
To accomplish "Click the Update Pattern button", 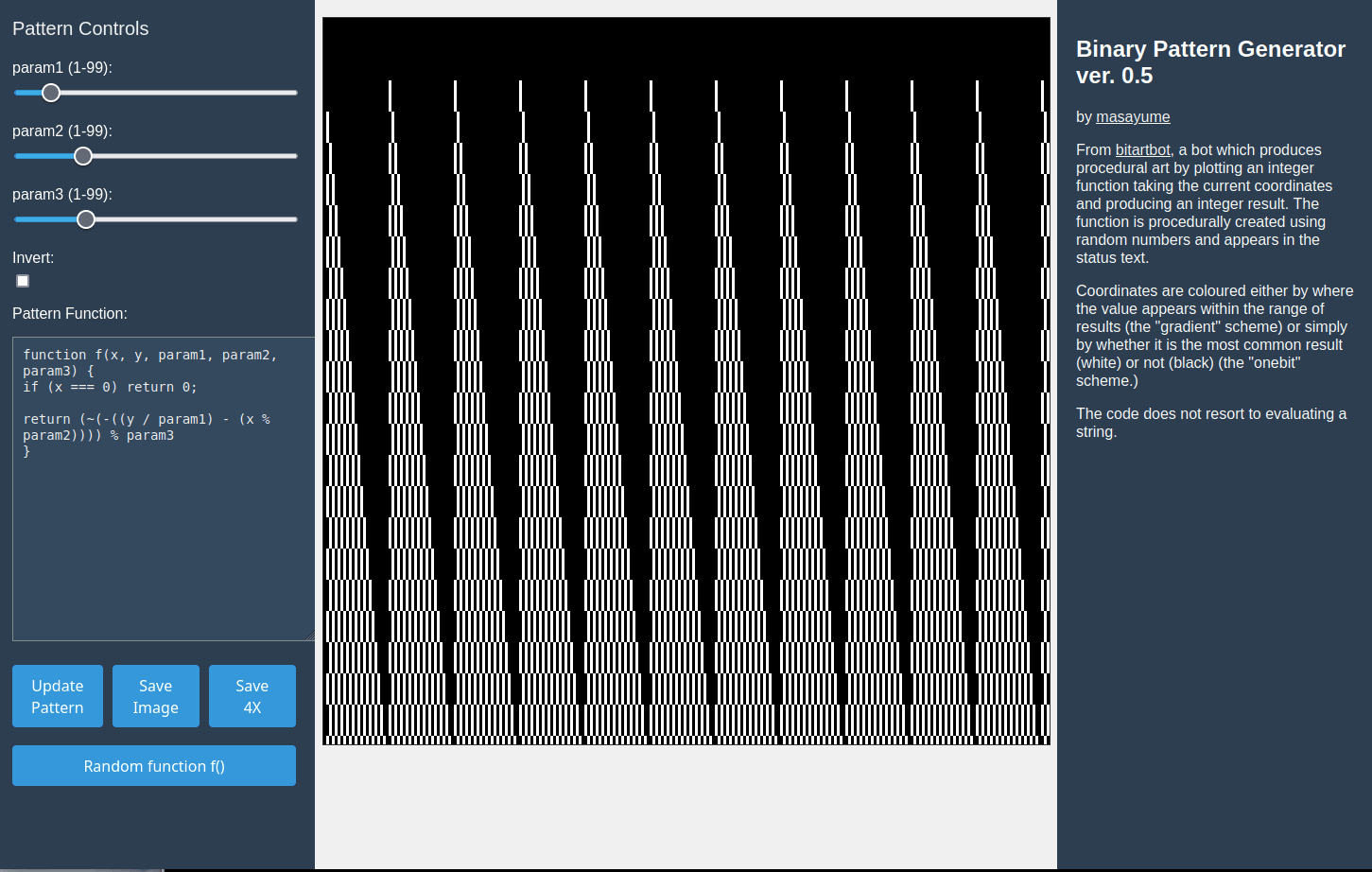I will tap(58, 696).
